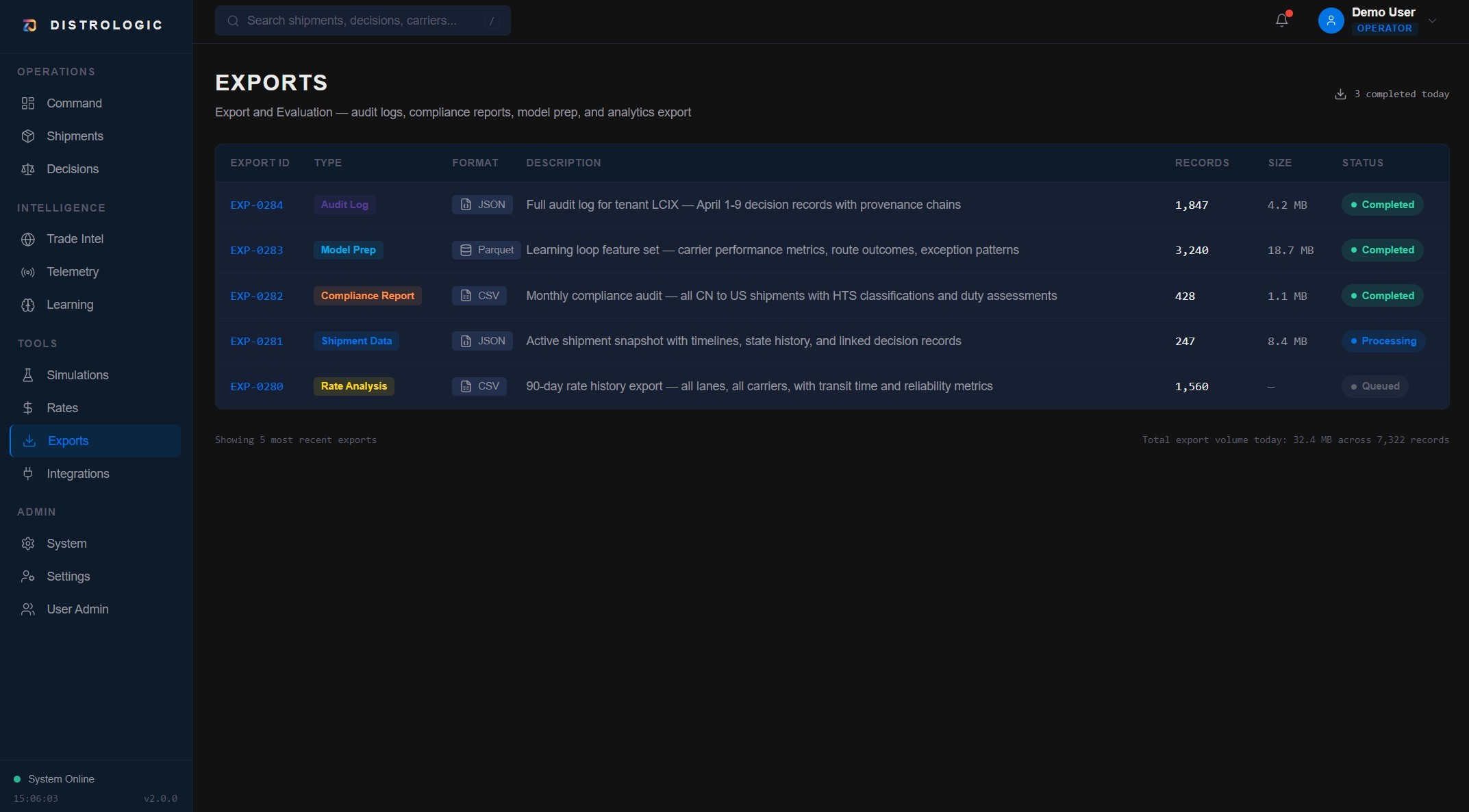Click the Integrations plug icon

point(28,474)
